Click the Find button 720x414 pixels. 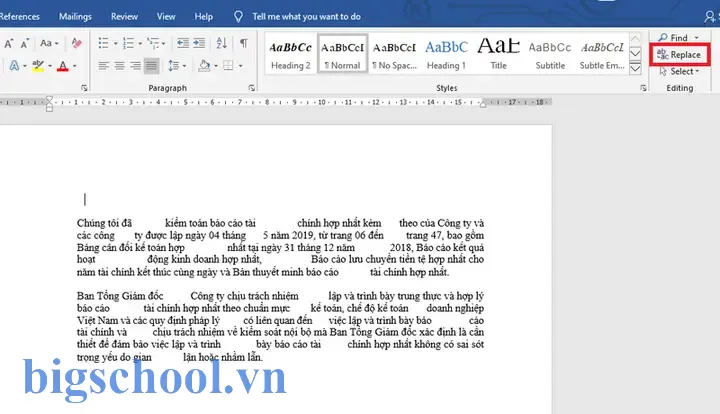673,38
